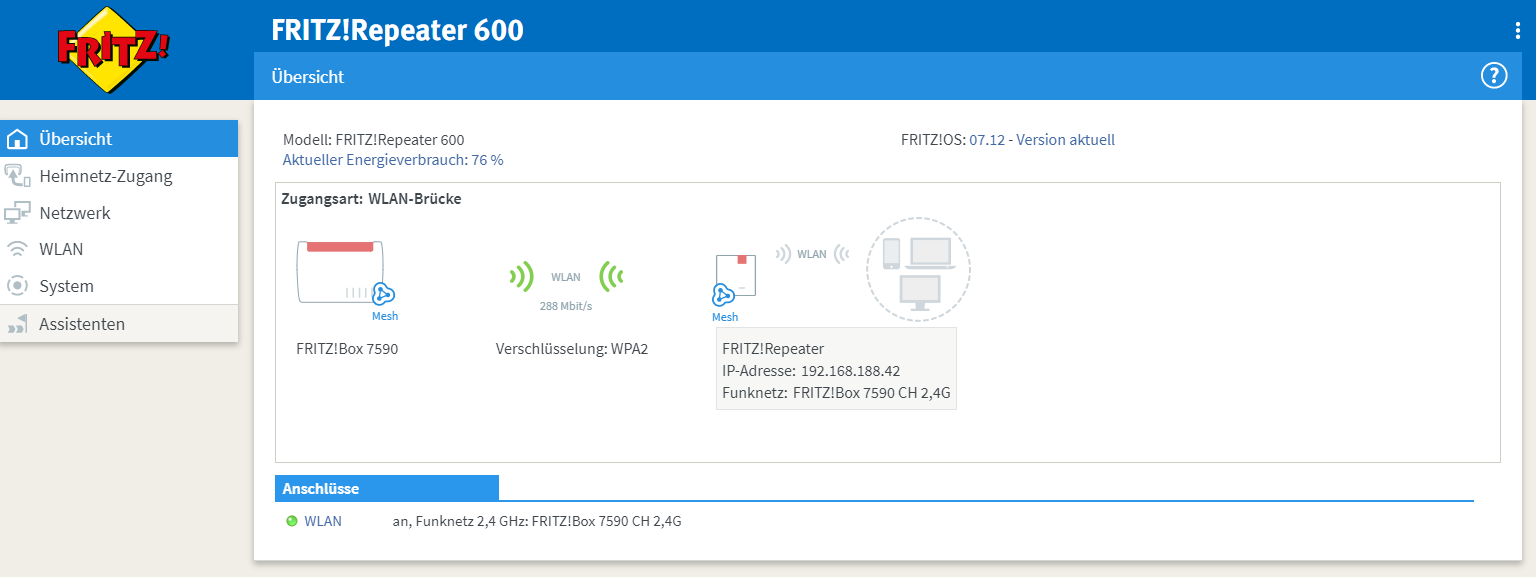Open the three-dot menu in header
1536x577 pixels.
(x=1518, y=30)
